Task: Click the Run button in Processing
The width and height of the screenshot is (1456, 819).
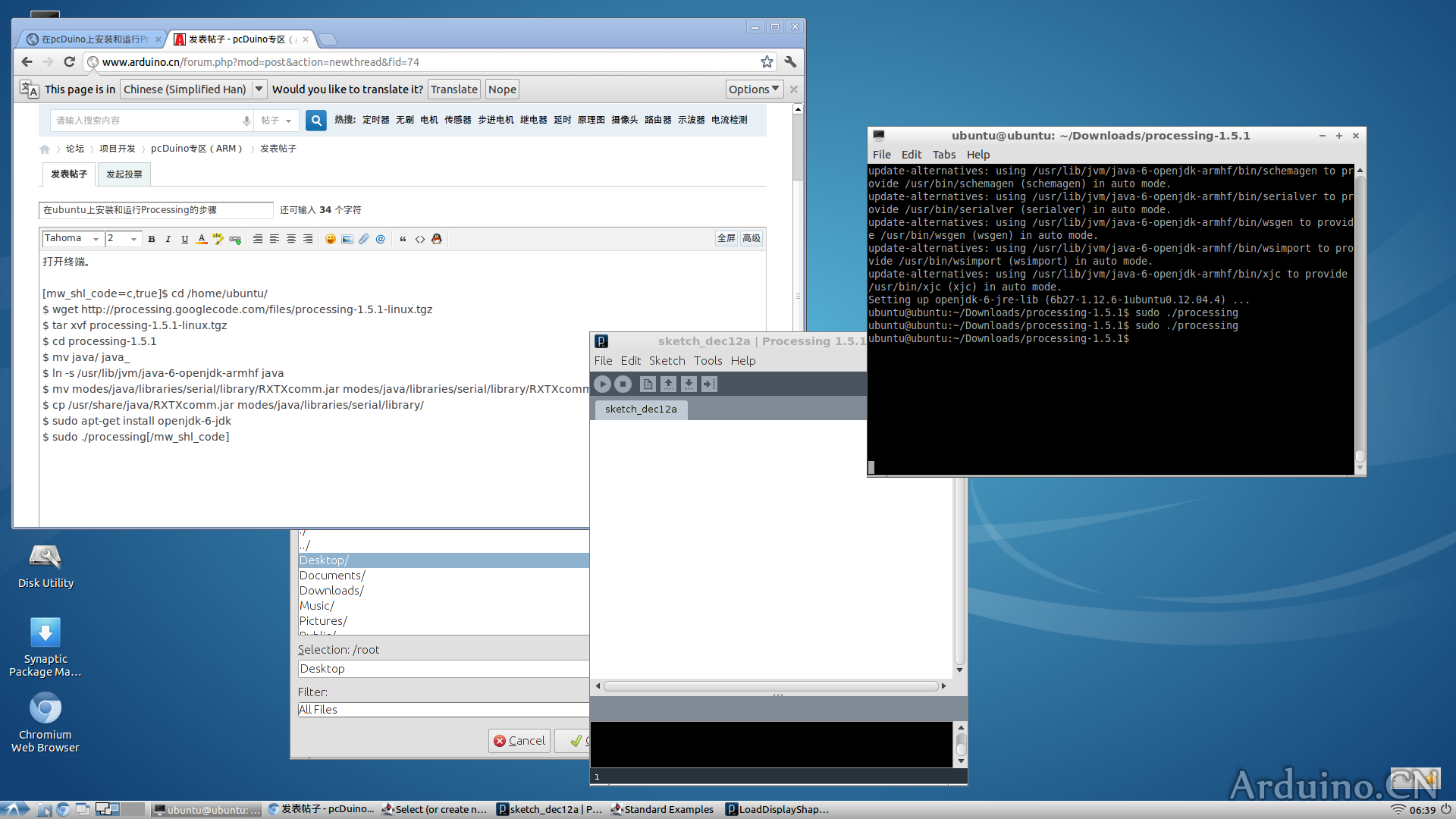Action: pyautogui.click(x=603, y=384)
